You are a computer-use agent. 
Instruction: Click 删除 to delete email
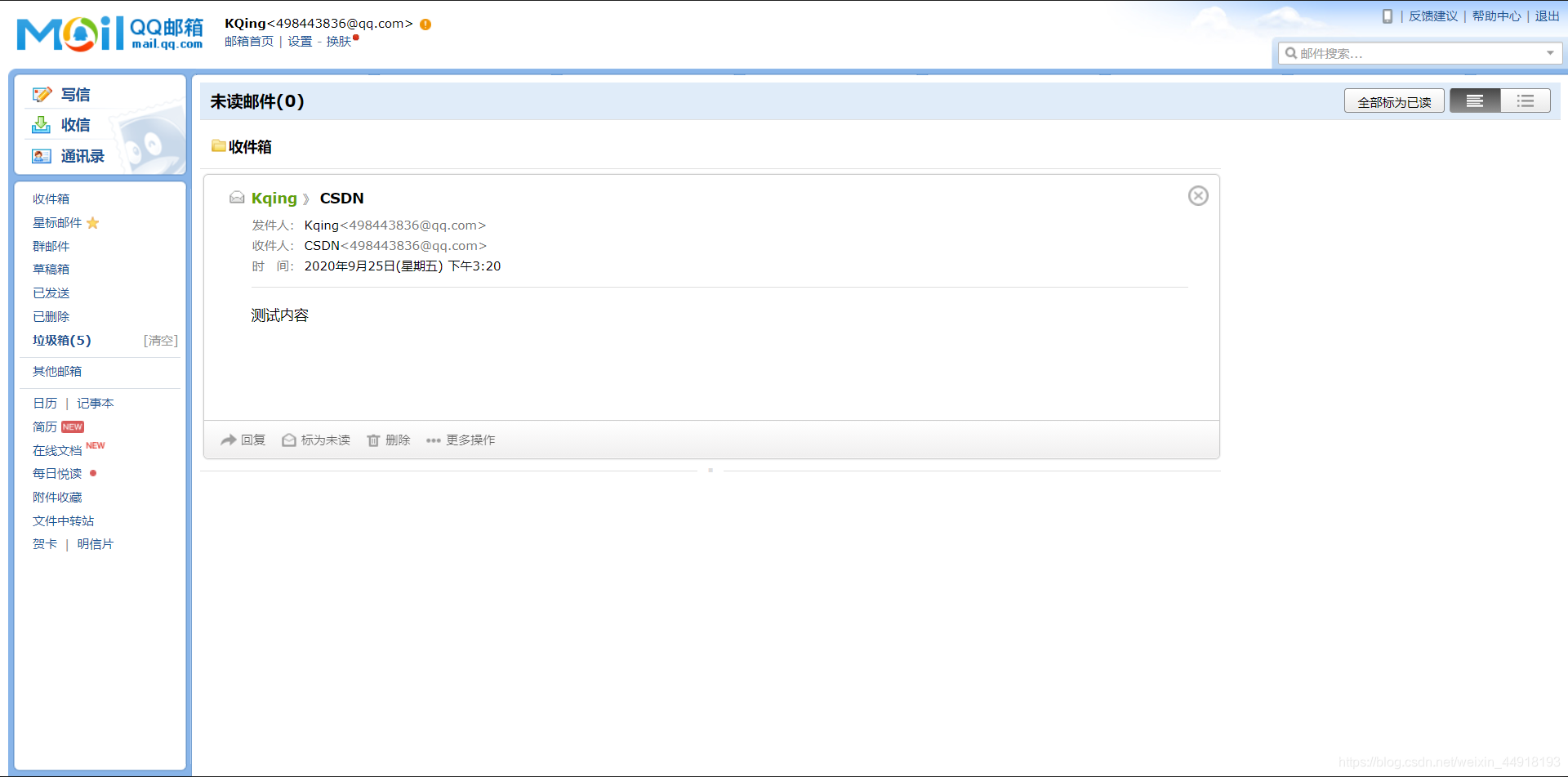coord(398,440)
